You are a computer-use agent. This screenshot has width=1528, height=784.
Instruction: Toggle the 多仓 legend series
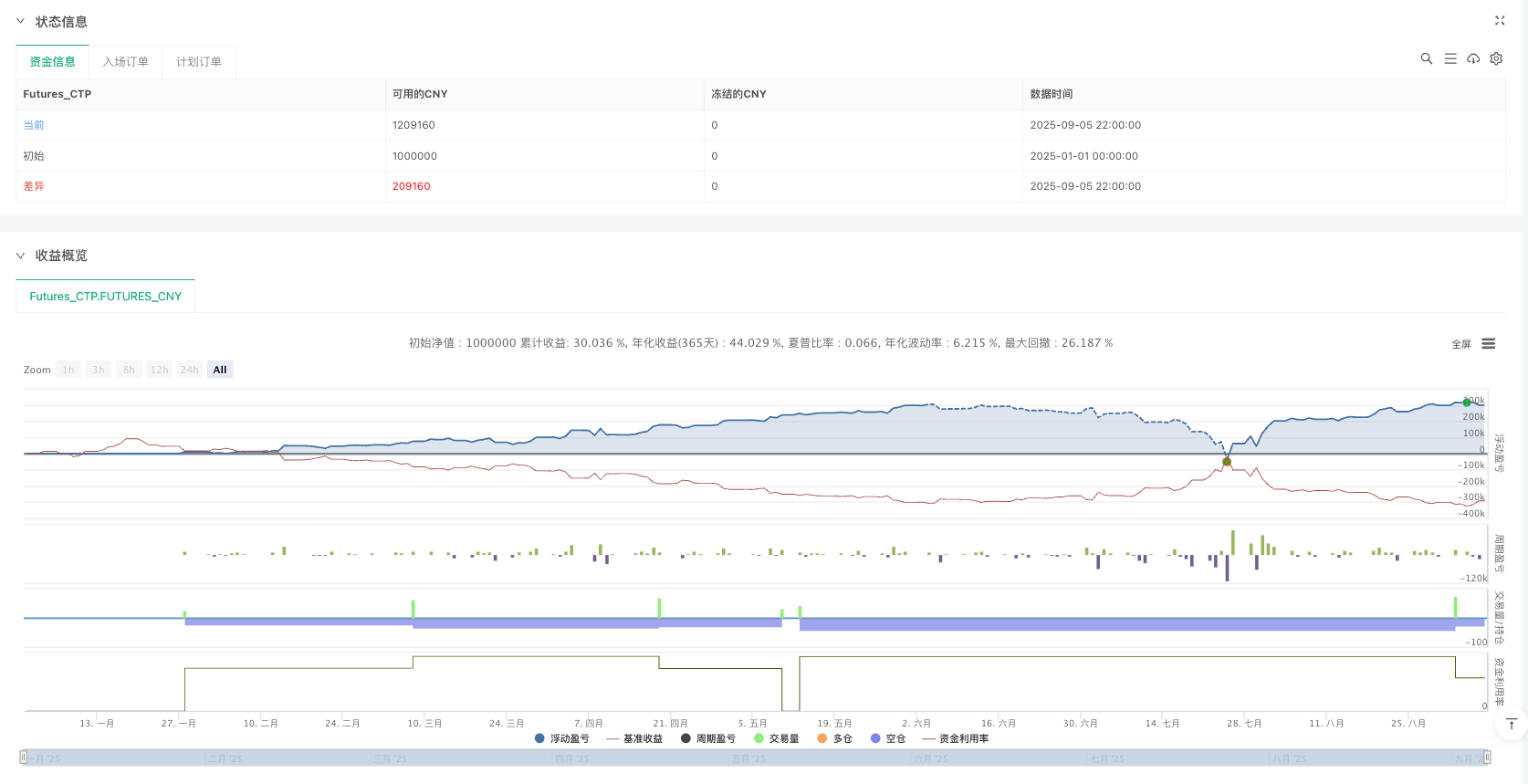point(834,738)
